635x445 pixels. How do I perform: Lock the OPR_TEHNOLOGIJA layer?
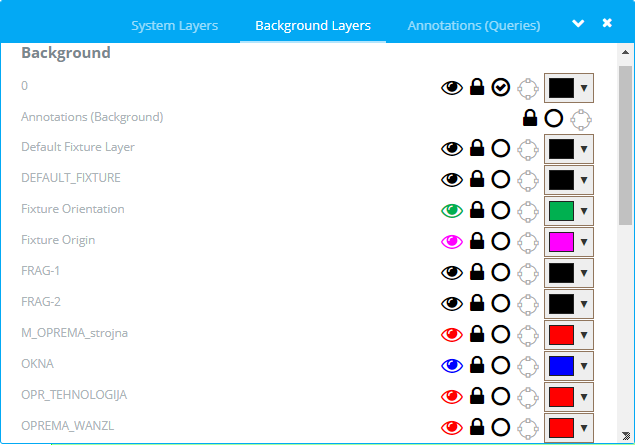(x=477, y=396)
